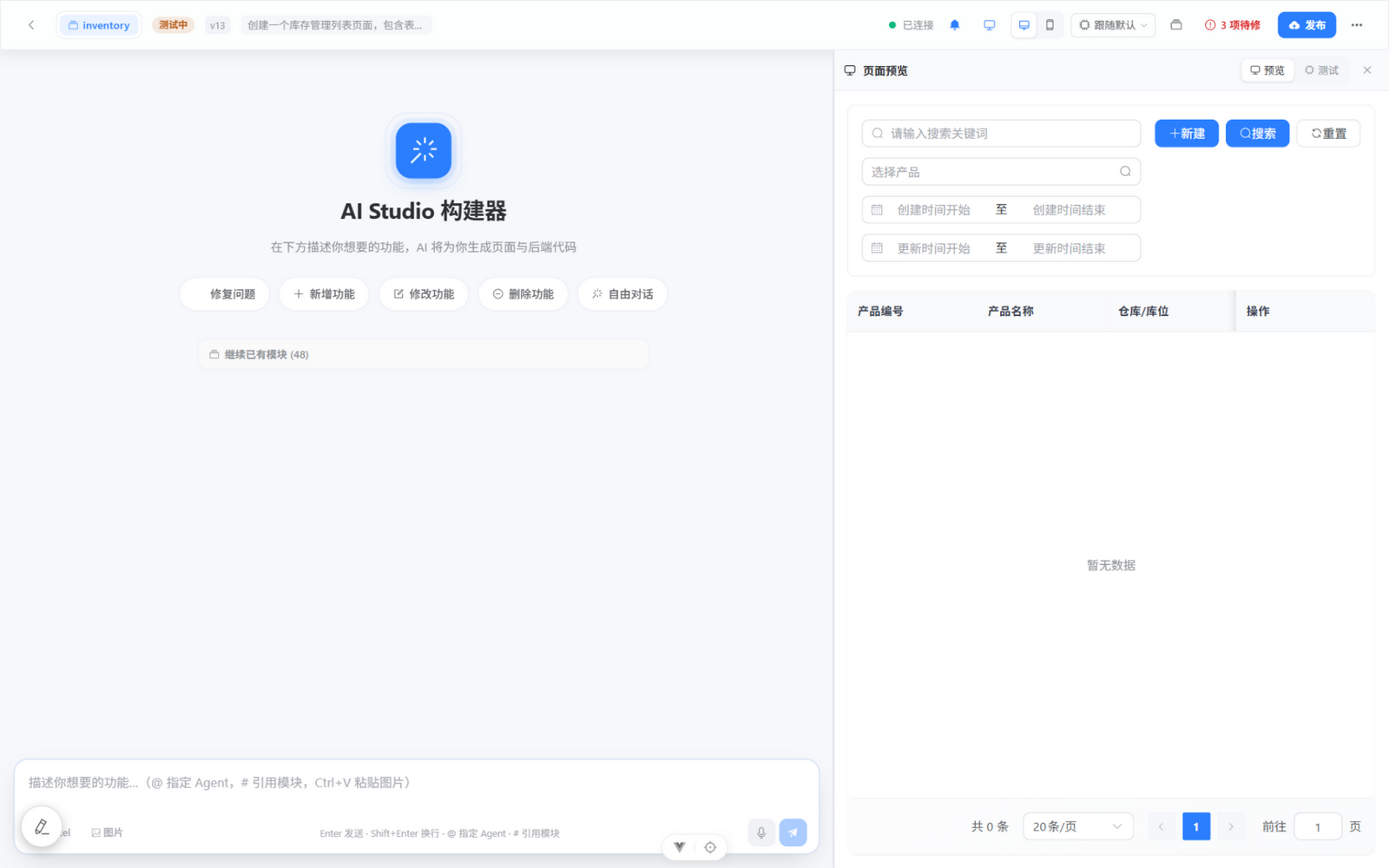Click the AI Studio builder logo icon
The image size is (1389, 868).
pos(424,150)
